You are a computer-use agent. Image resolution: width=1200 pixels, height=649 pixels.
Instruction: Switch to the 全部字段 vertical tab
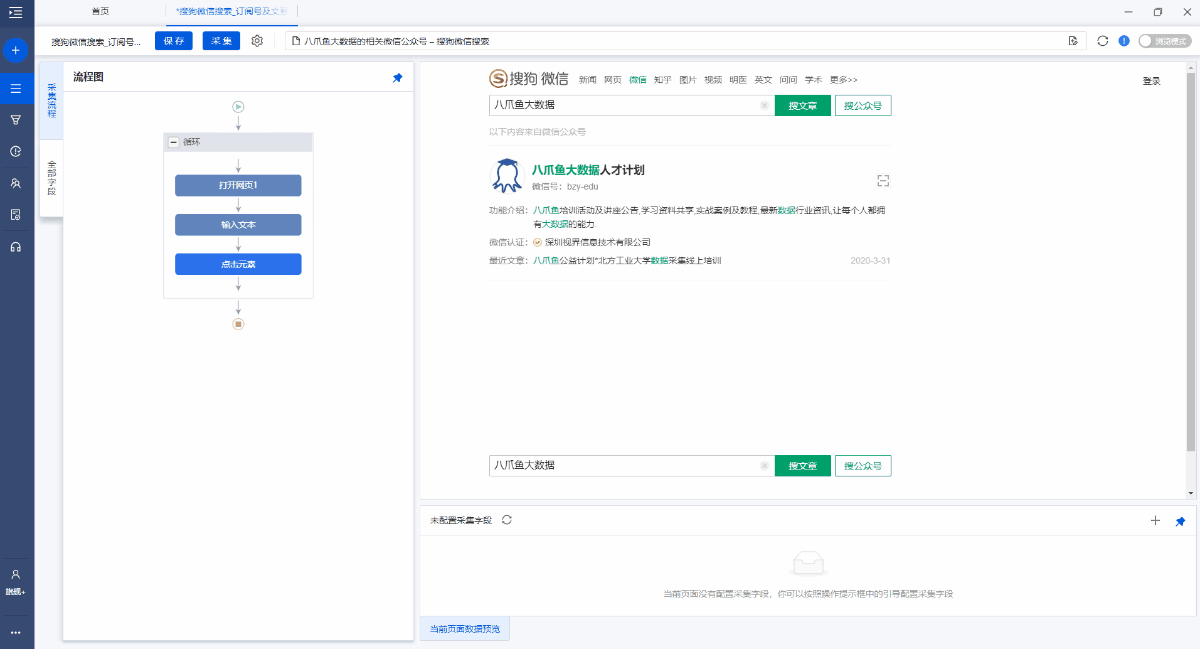(51, 176)
